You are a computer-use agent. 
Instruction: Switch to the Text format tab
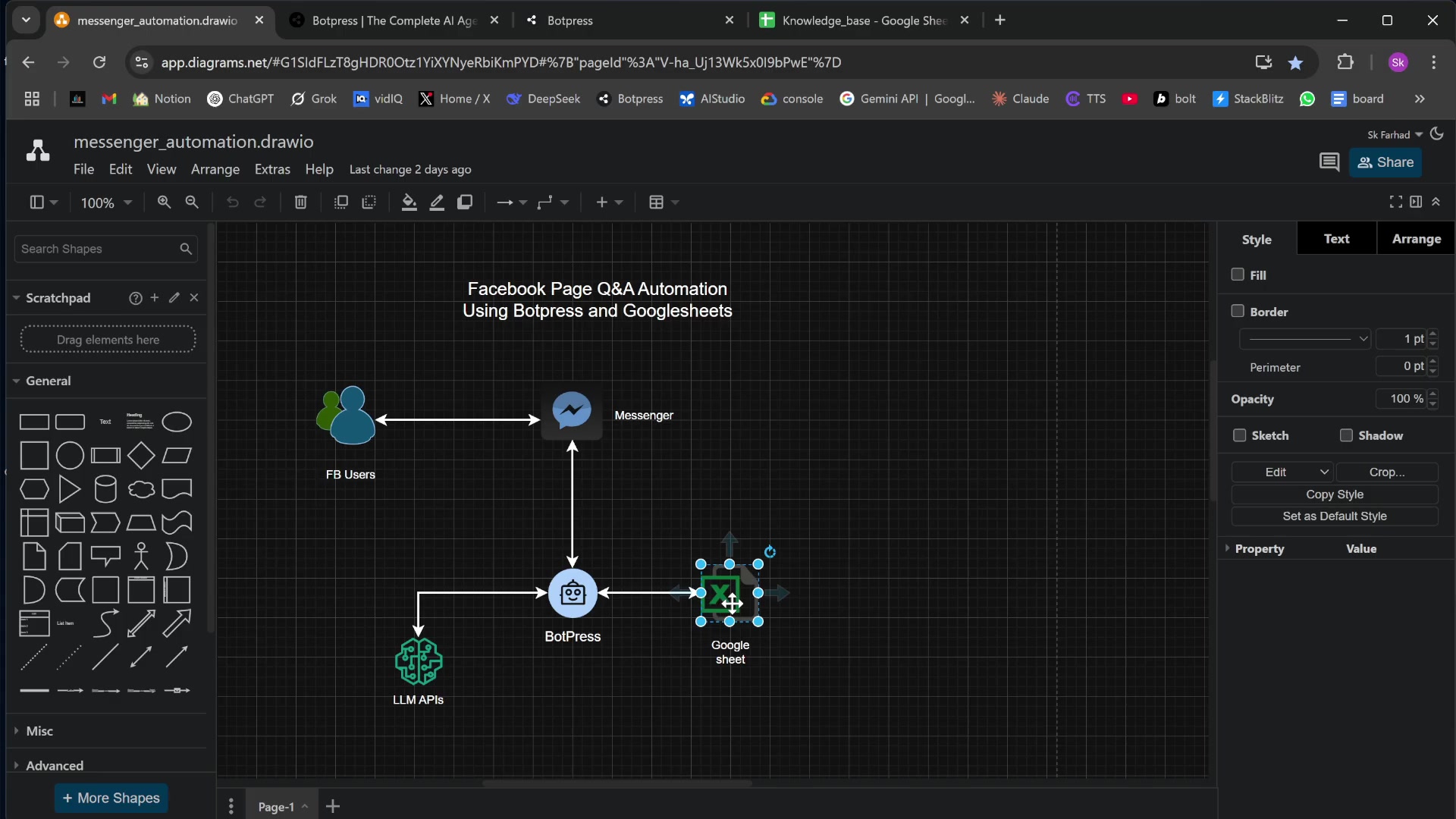(x=1336, y=239)
